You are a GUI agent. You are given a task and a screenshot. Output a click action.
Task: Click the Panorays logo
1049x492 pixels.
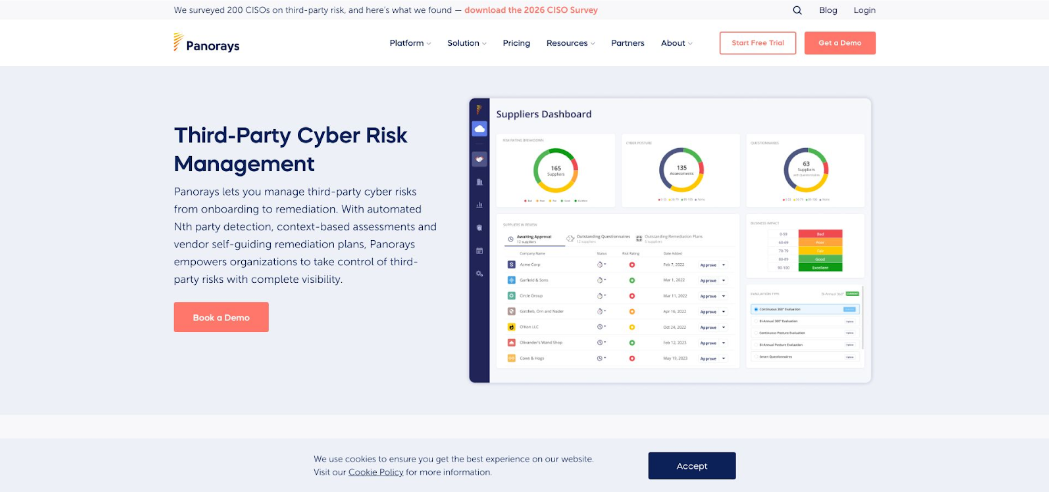pyautogui.click(x=206, y=43)
